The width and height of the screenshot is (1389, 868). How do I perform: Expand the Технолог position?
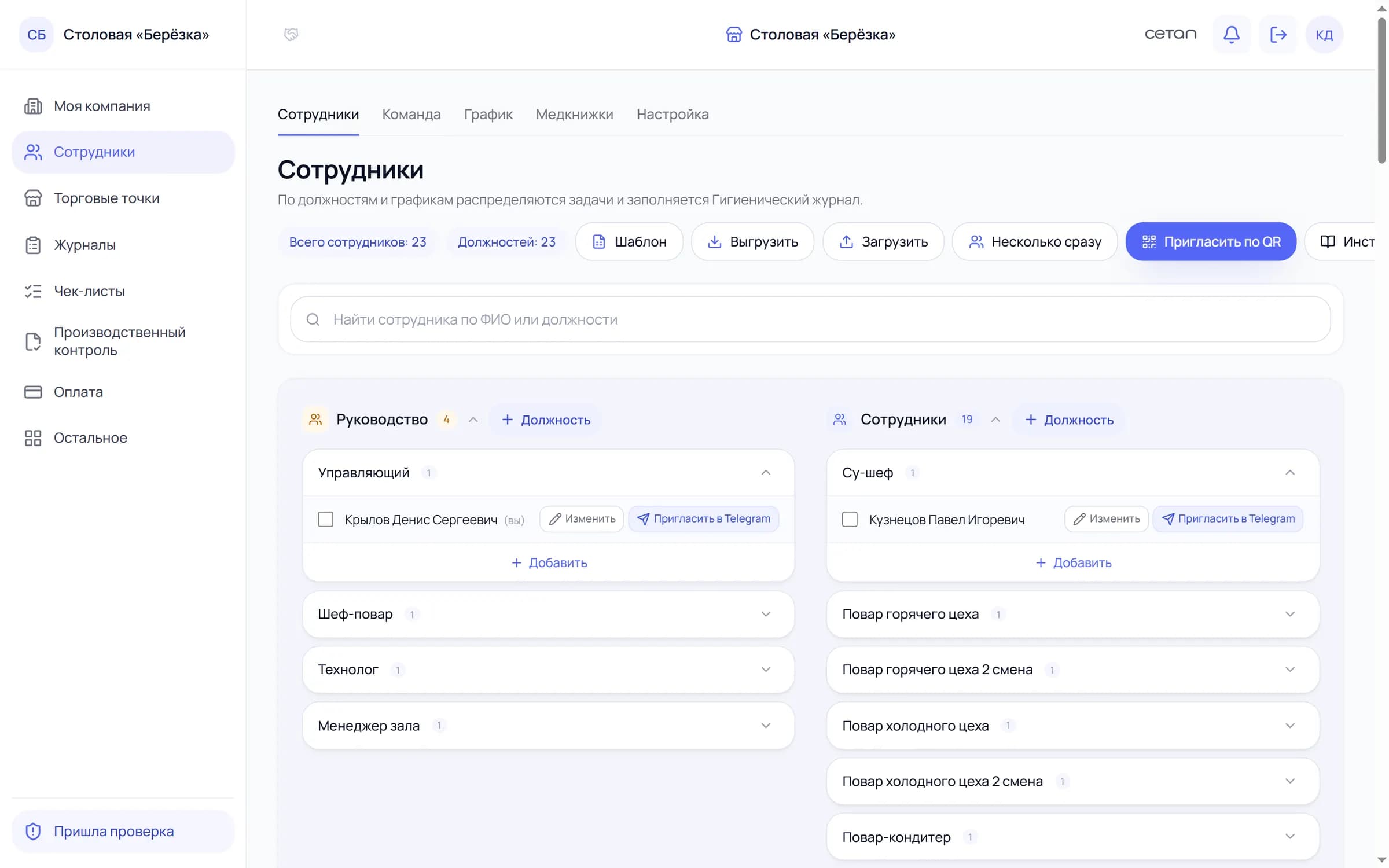(766, 670)
